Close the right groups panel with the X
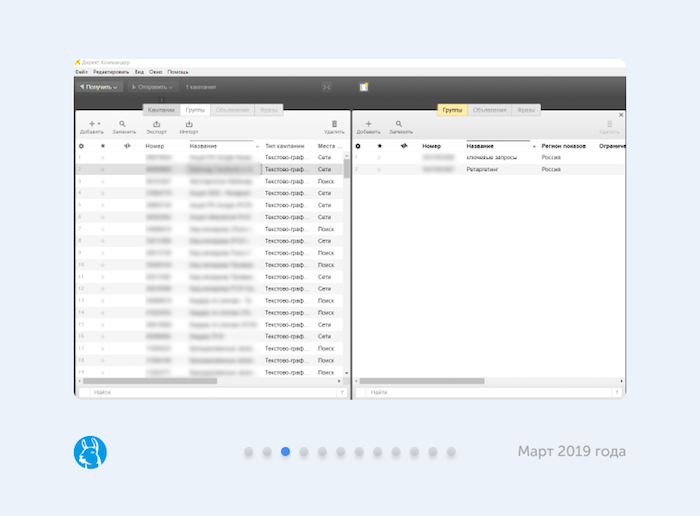This screenshot has width=700, height=516. tap(621, 115)
